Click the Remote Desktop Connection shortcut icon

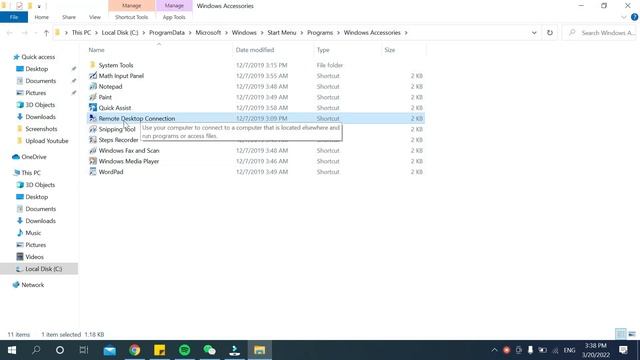point(93,118)
